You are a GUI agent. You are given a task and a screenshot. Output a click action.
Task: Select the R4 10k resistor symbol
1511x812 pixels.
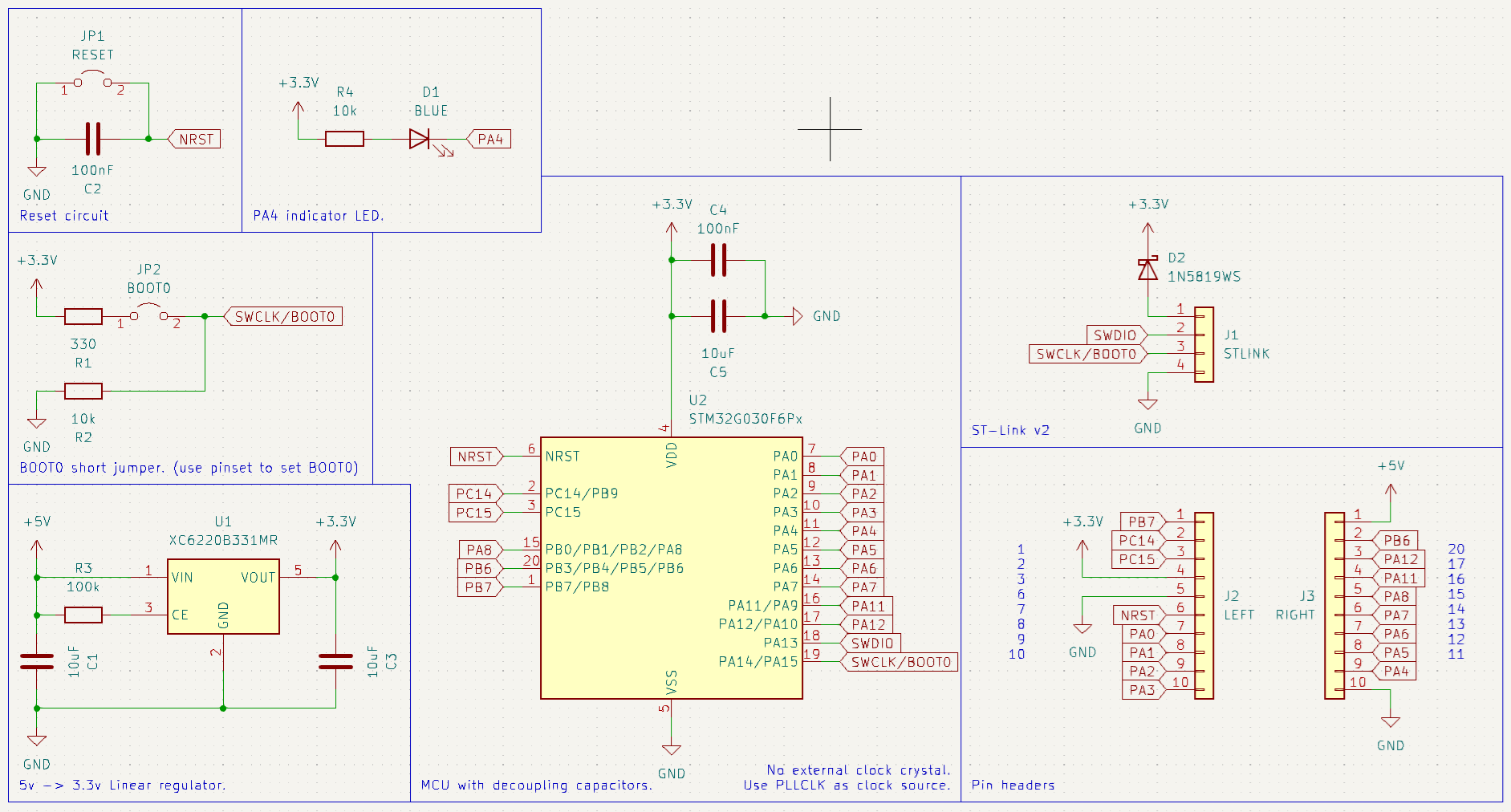point(344,139)
